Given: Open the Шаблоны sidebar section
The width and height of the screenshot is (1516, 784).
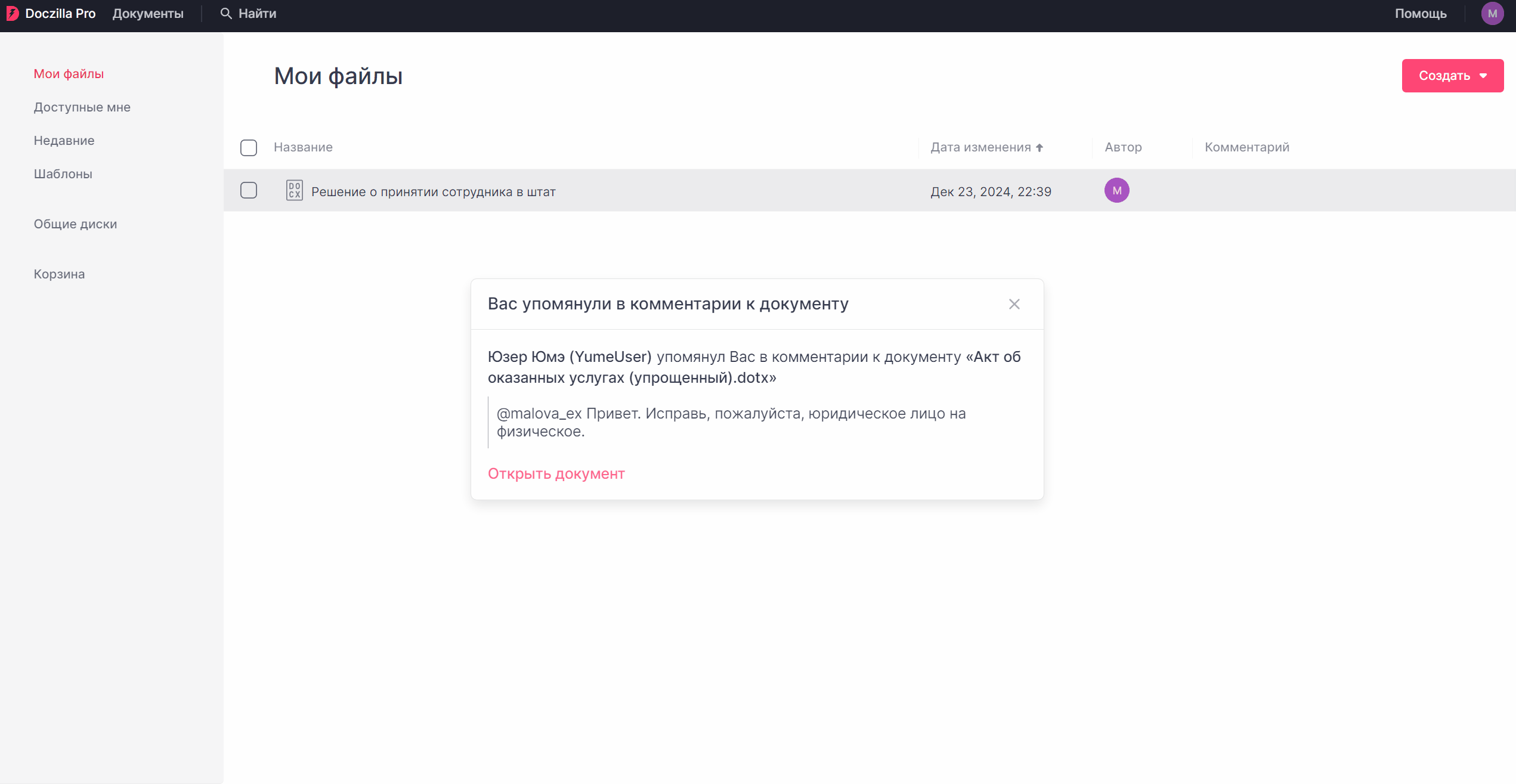Looking at the screenshot, I should coord(63,174).
